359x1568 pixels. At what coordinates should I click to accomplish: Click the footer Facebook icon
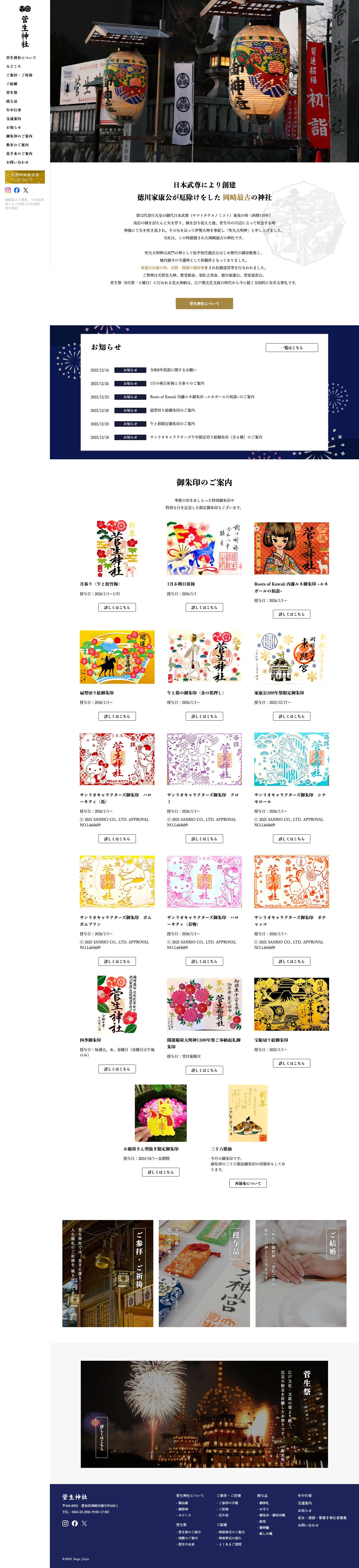coord(75,1524)
